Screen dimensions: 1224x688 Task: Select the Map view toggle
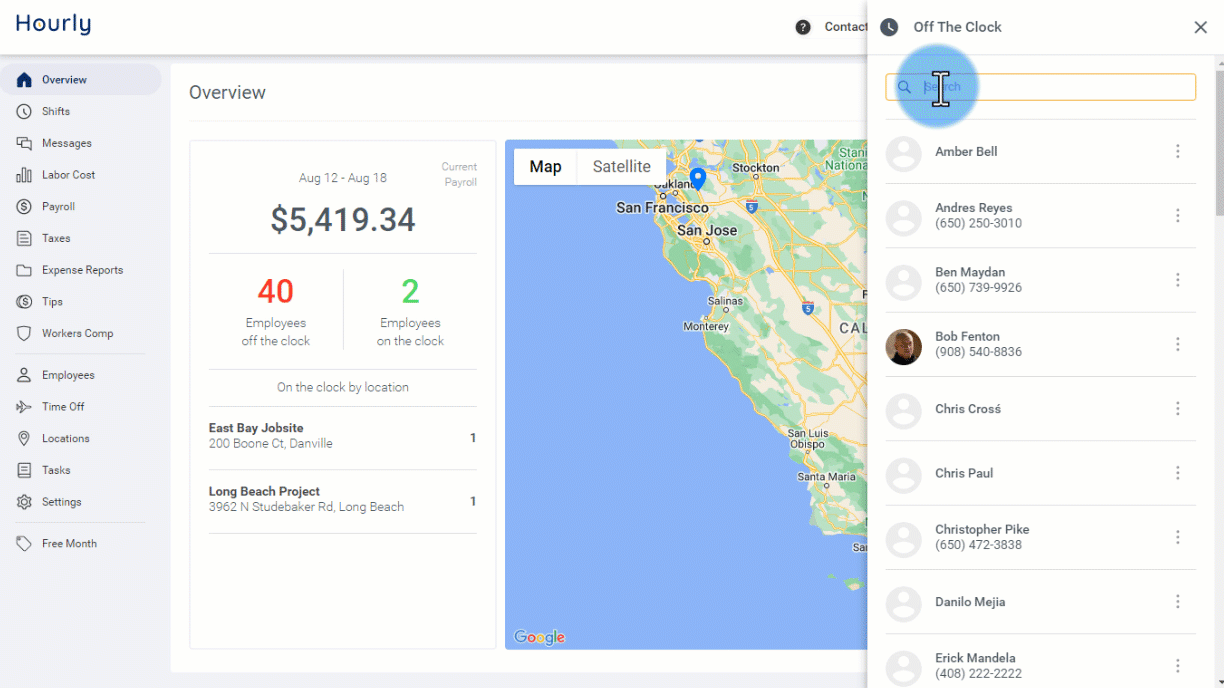point(545,167)
